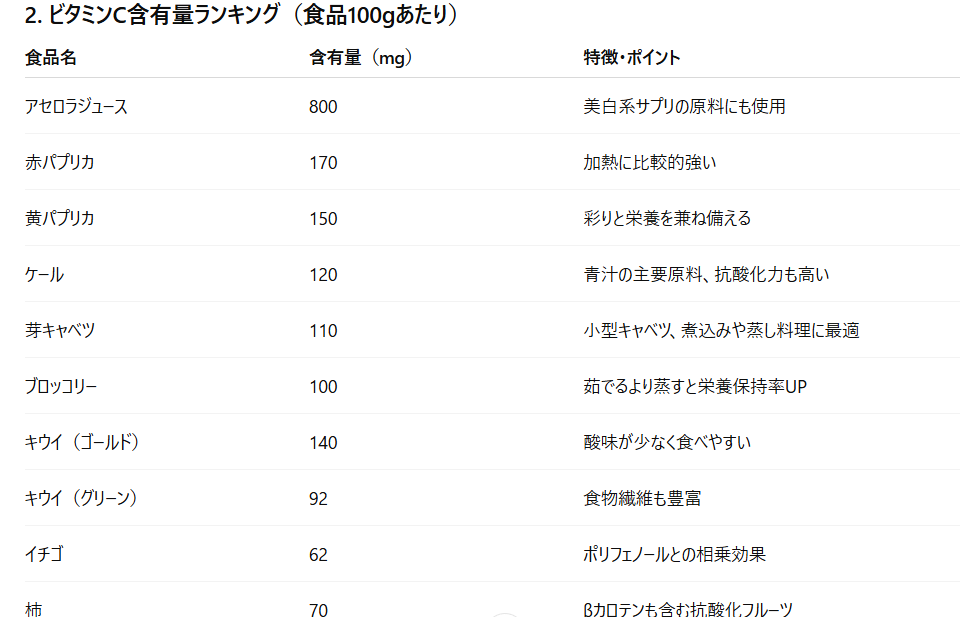
Task: Click the 美白系サプリの原料にも使用 description
Action: (684, 106)
